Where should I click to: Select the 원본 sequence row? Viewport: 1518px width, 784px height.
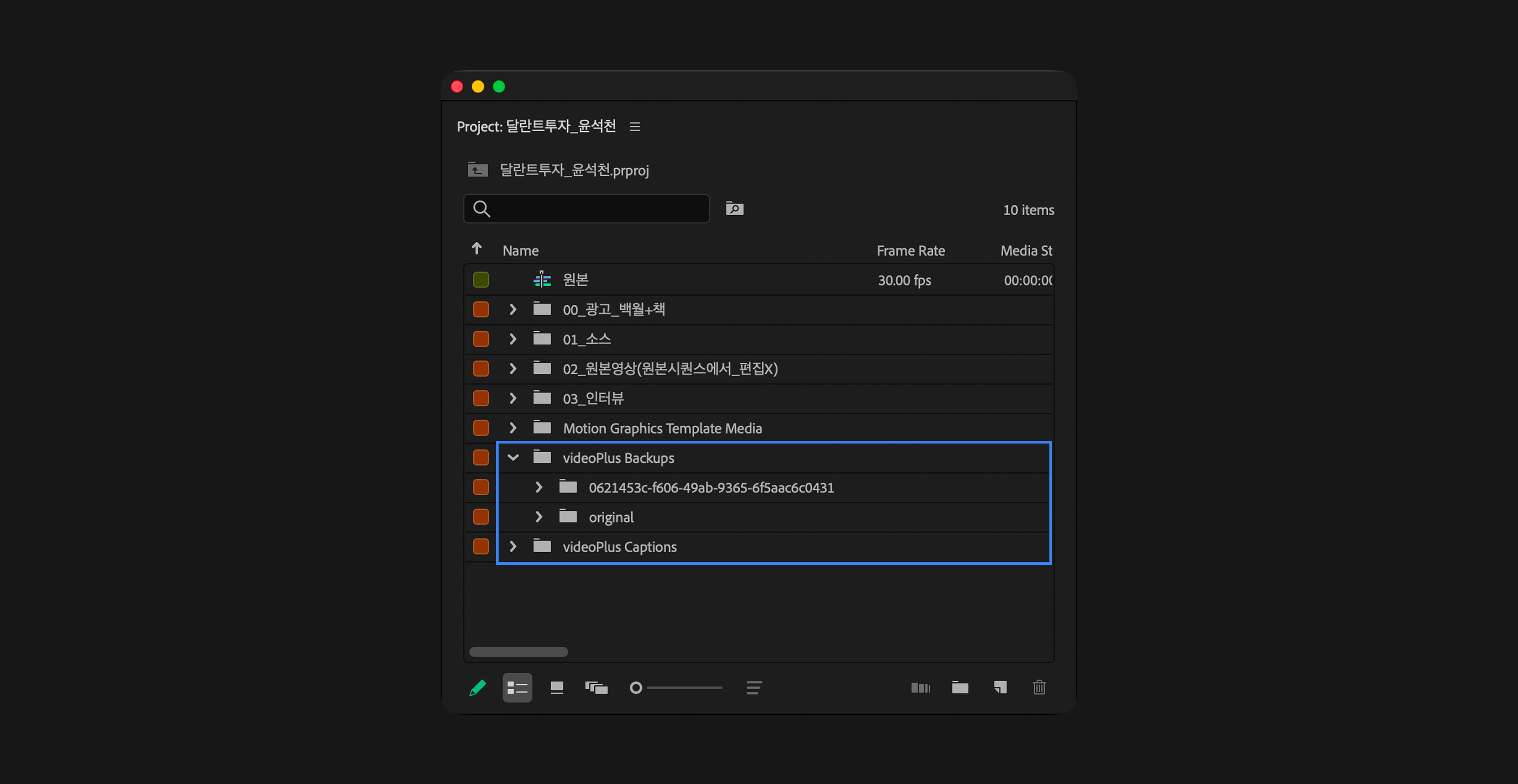click(x=758, y=280)
